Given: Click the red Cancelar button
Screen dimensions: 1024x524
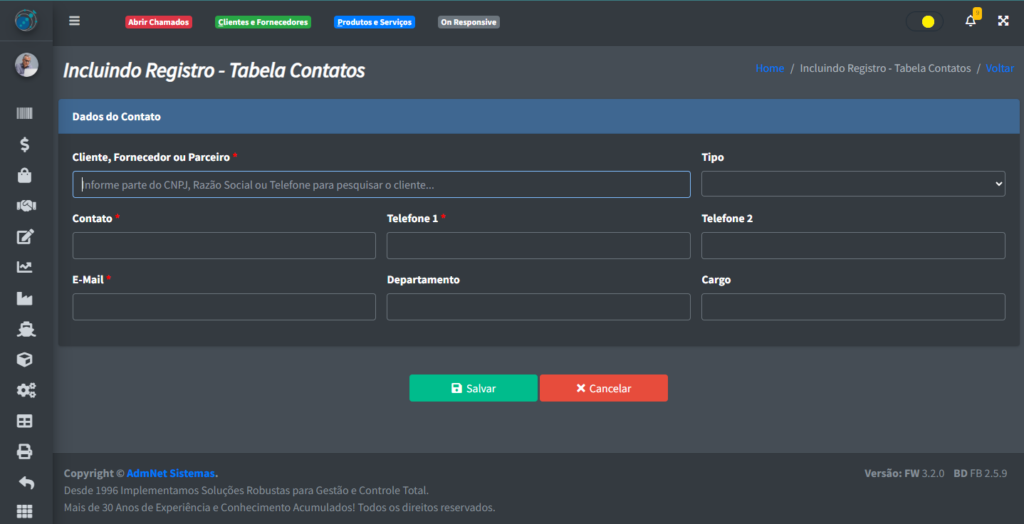Looking at the screenshot, I should [x=603, y=388].
